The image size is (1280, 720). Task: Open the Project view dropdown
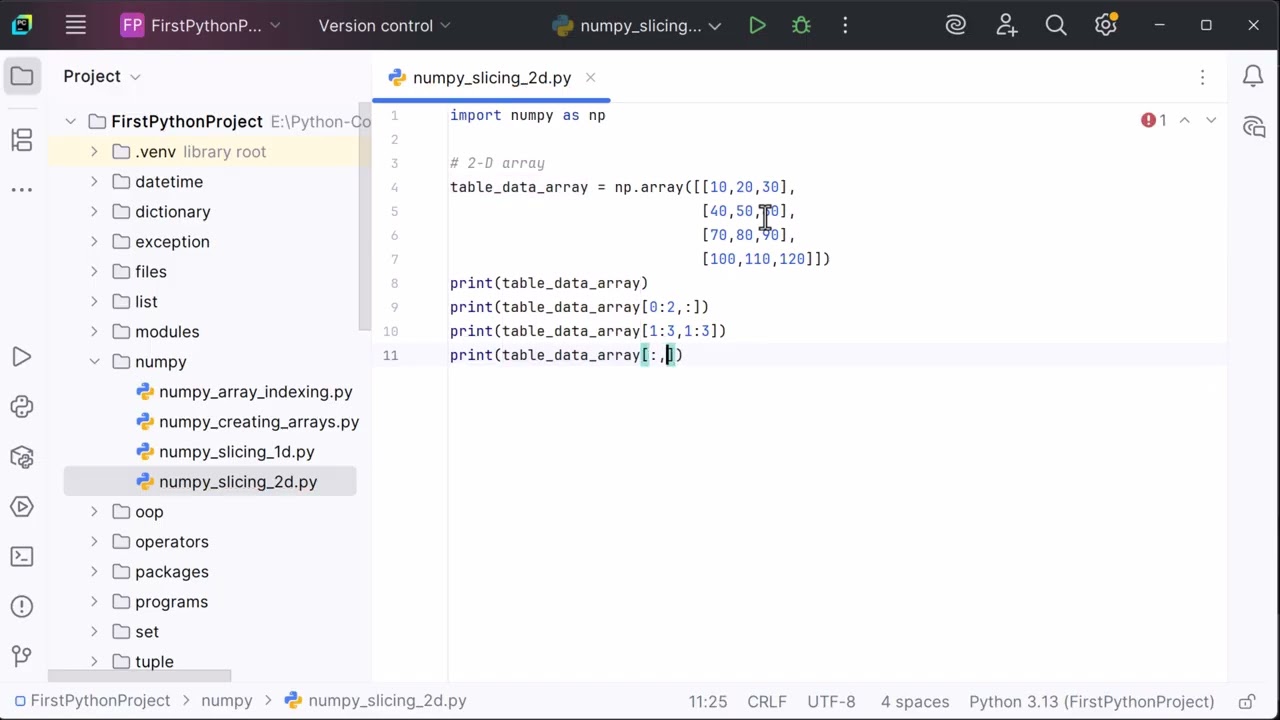click(x=102, y=76)
